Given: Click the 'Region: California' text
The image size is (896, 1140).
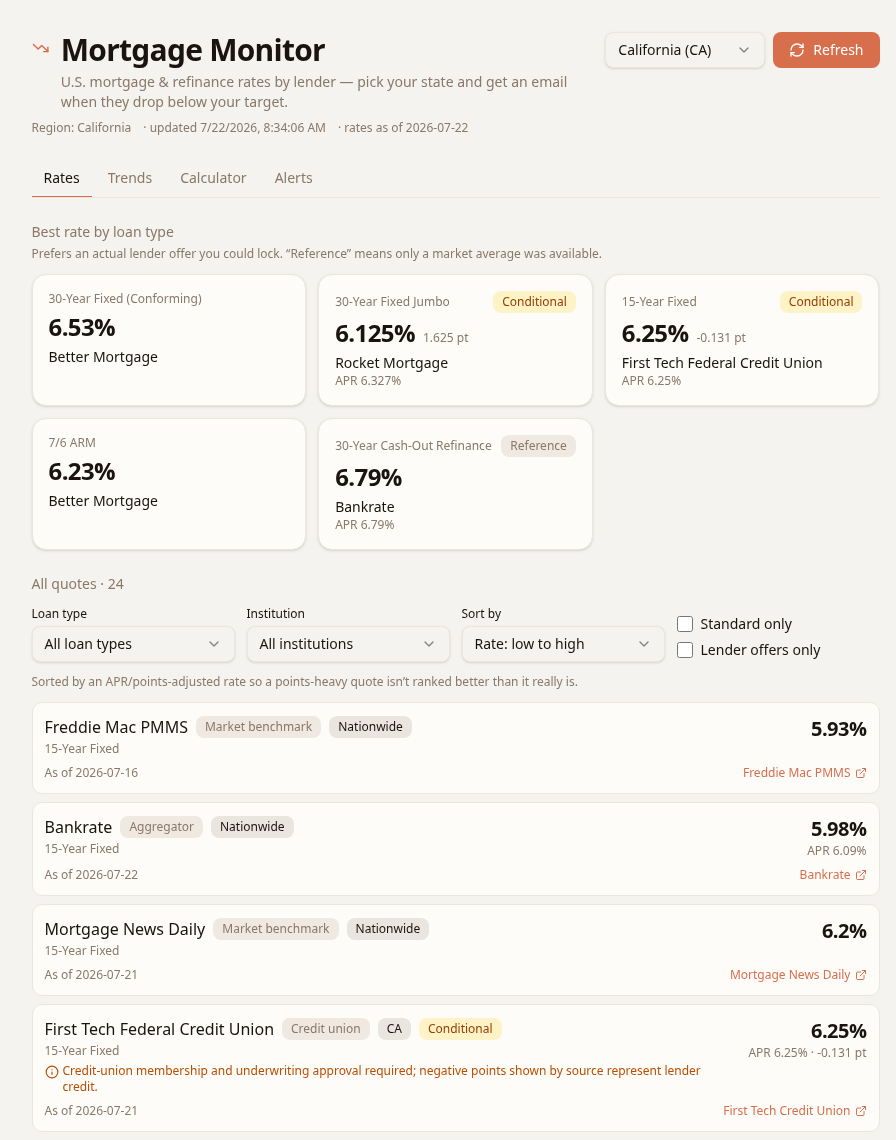Looking at the screenshot, I should (x=81, y=128).
